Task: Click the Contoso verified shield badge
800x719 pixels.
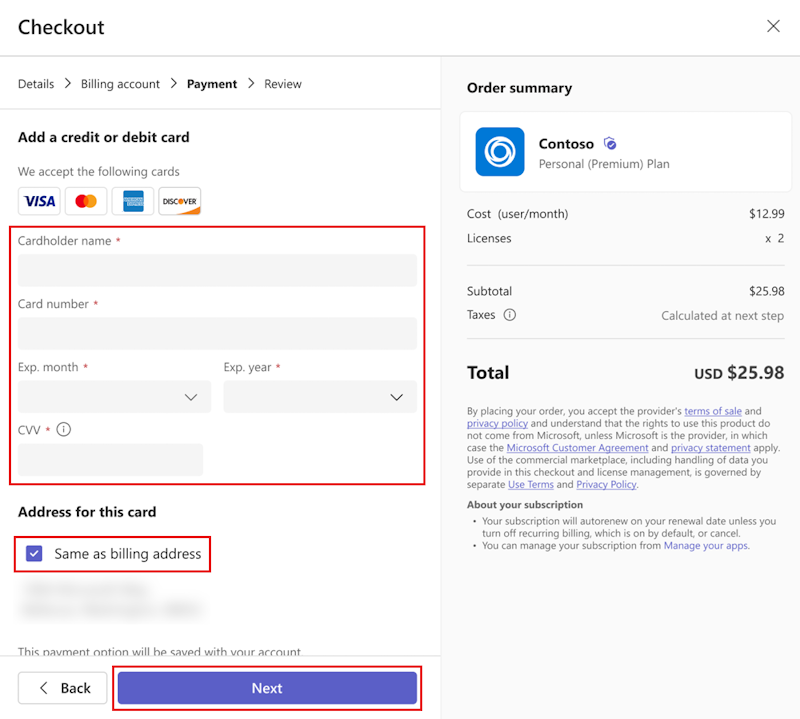Action: [x=610, y=144]
